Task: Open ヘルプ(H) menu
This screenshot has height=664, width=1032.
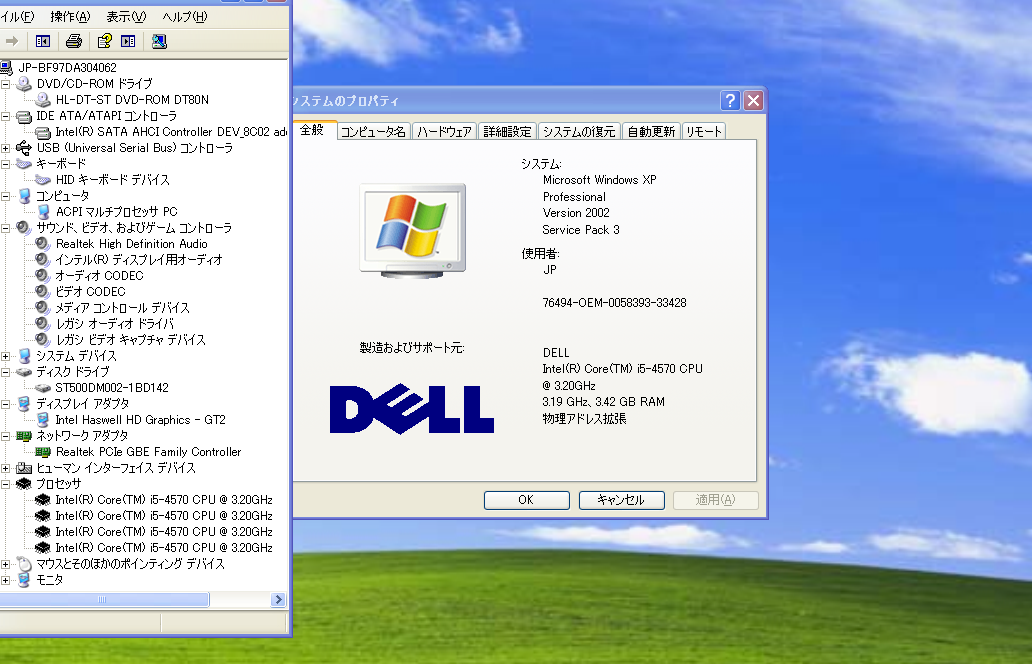Action: click(185, 16)
